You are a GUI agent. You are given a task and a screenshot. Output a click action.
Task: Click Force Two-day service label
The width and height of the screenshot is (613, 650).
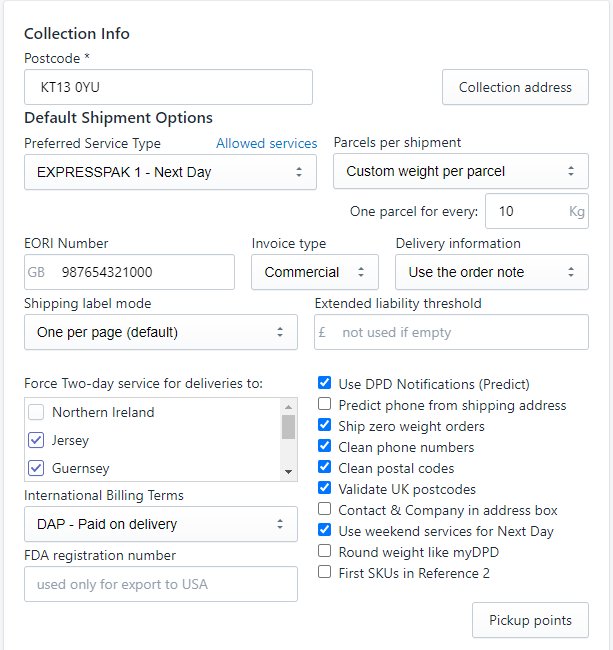143,383
